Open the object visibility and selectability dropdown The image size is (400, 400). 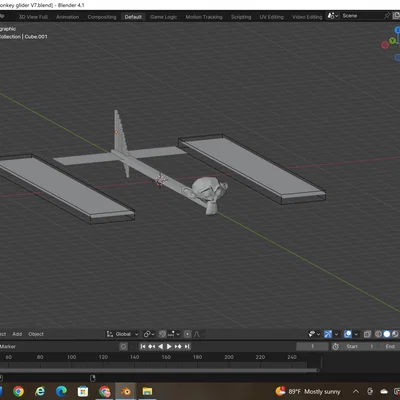pyautogui.click(x=314, y=334)
